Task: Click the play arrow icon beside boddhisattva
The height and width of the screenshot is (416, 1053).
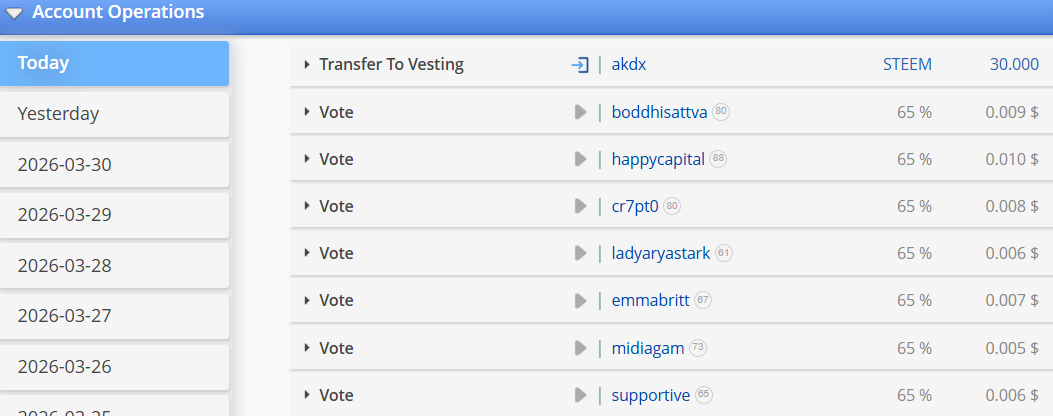Action: pos(580,112)
